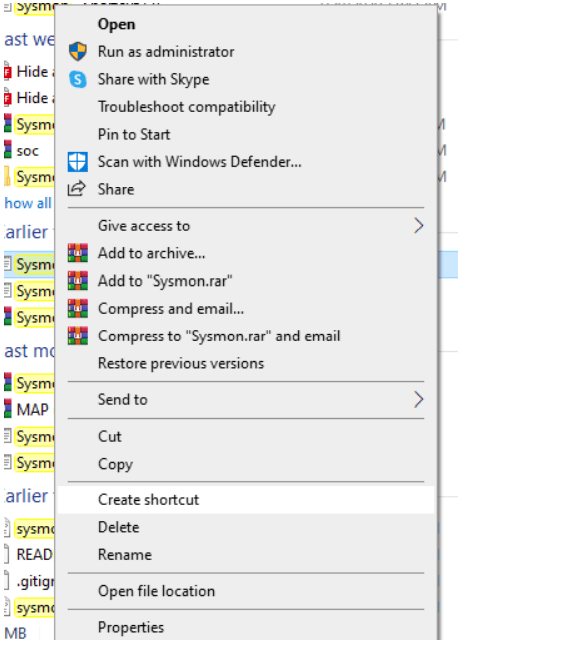
Task: Select the MAP file in the list
Action: (x=33, y=410)
